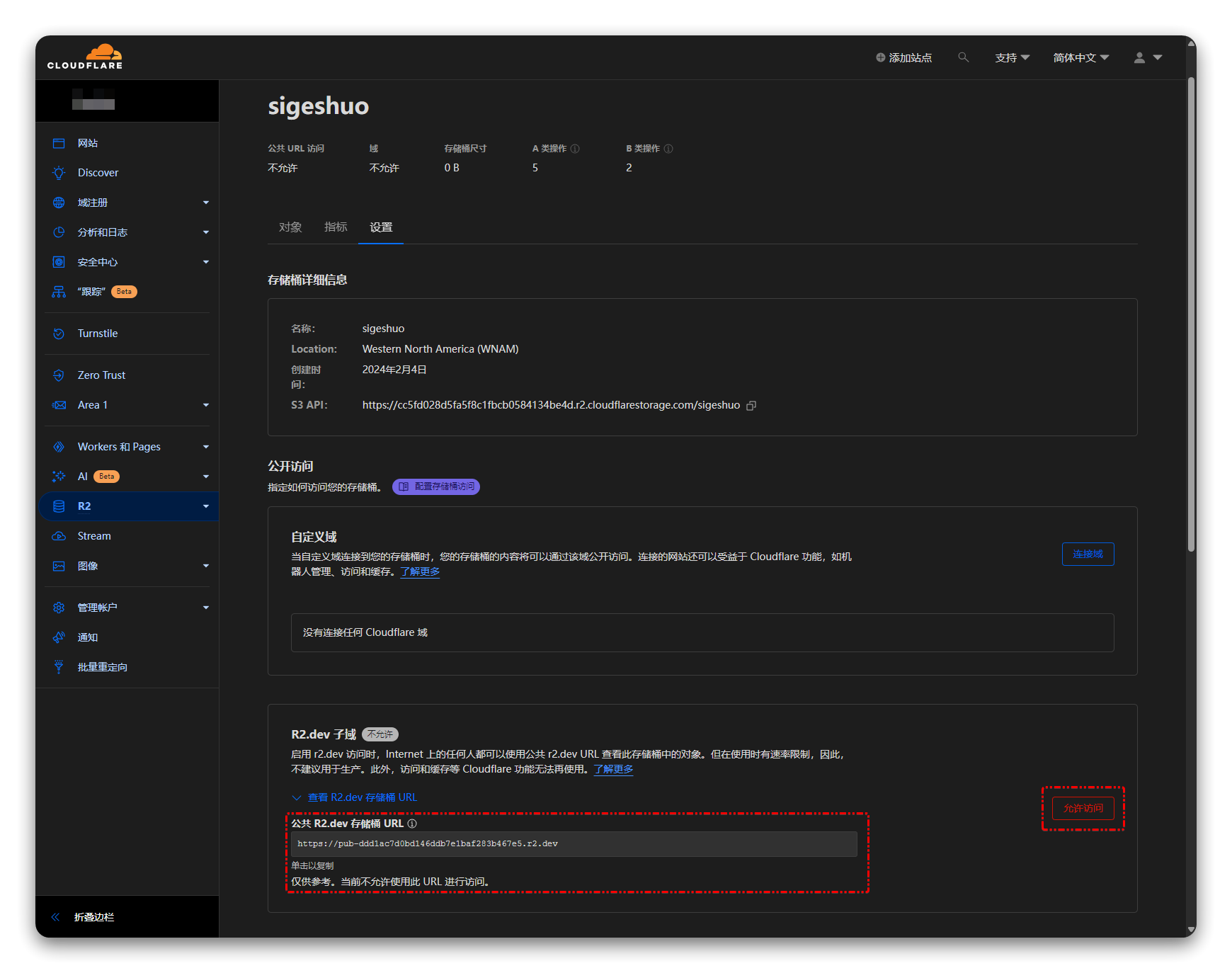Click the Beta badge beside AI

(x=106, y=477)
